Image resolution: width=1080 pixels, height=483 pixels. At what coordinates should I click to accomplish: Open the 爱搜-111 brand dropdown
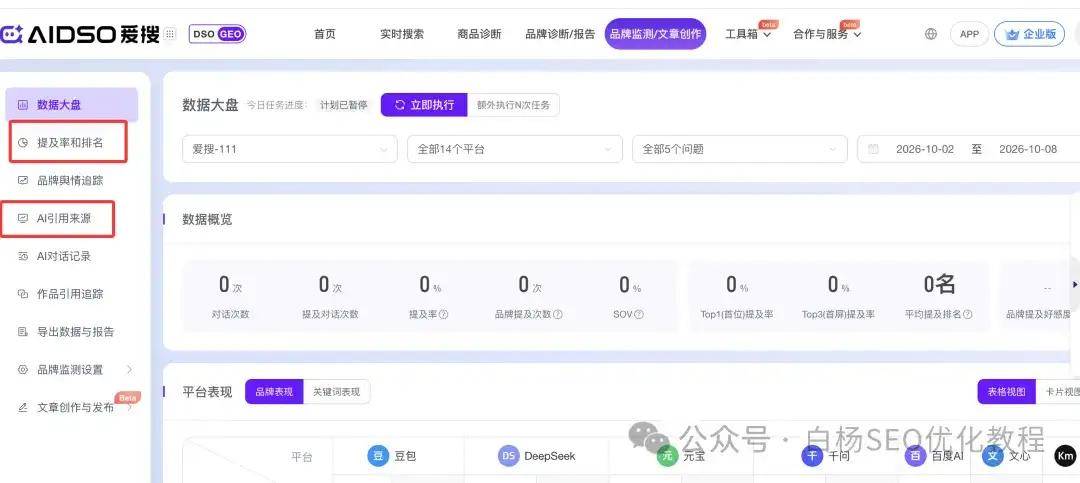point(289,149)
